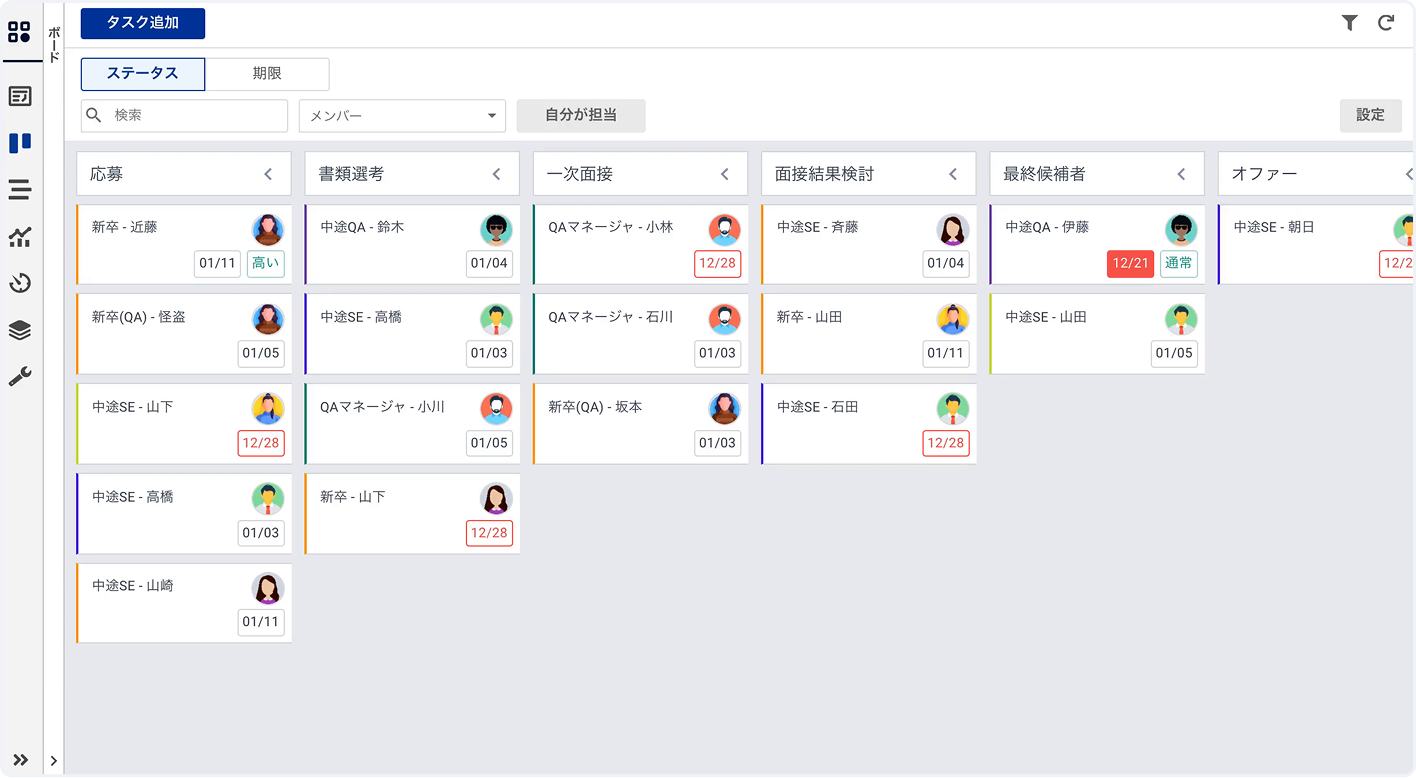Click the 設定 button
Viewport: 1416px width, 778px height.
pyautogui.click(x=1370, y=115)
